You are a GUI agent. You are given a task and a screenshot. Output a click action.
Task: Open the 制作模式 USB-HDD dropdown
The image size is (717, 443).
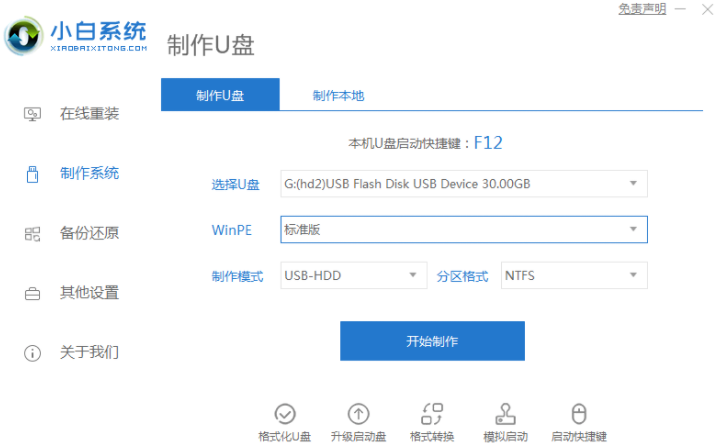353,275
